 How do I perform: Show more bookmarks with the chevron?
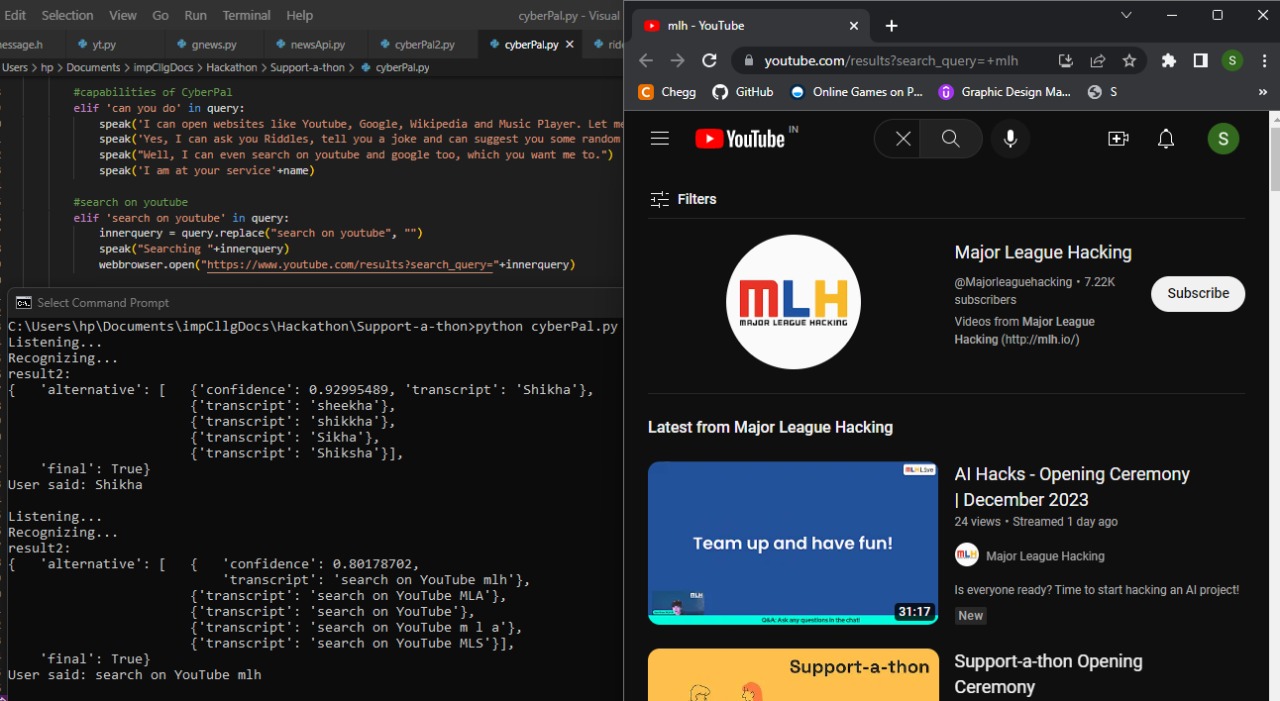pos(1262,92)
